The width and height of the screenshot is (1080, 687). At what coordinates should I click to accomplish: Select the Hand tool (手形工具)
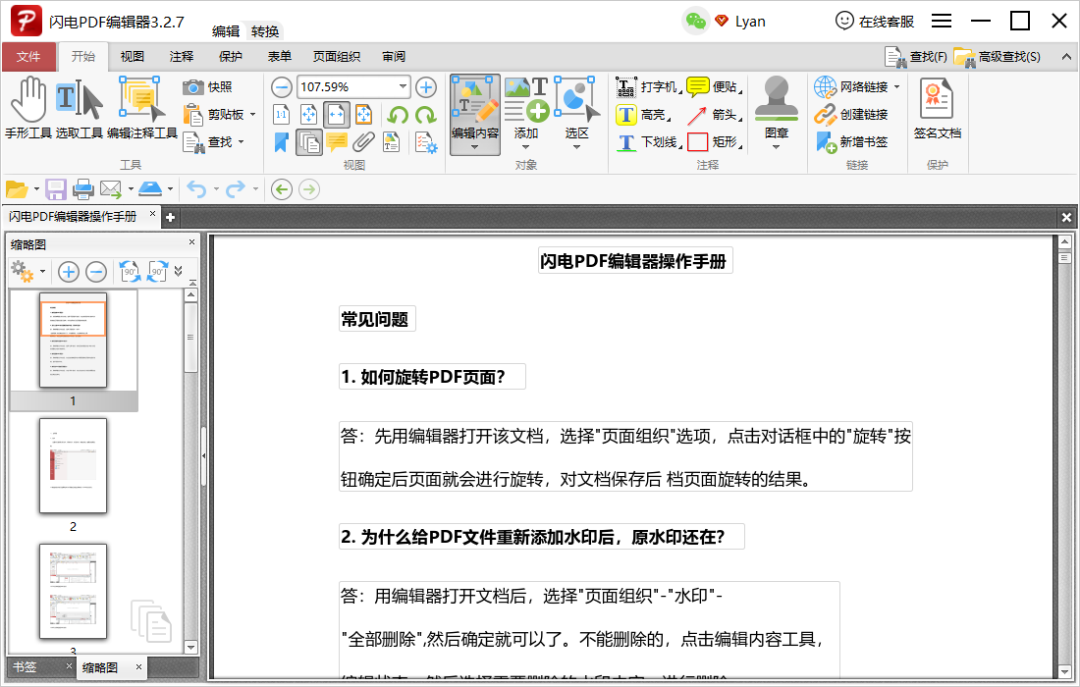coord(28,108)
